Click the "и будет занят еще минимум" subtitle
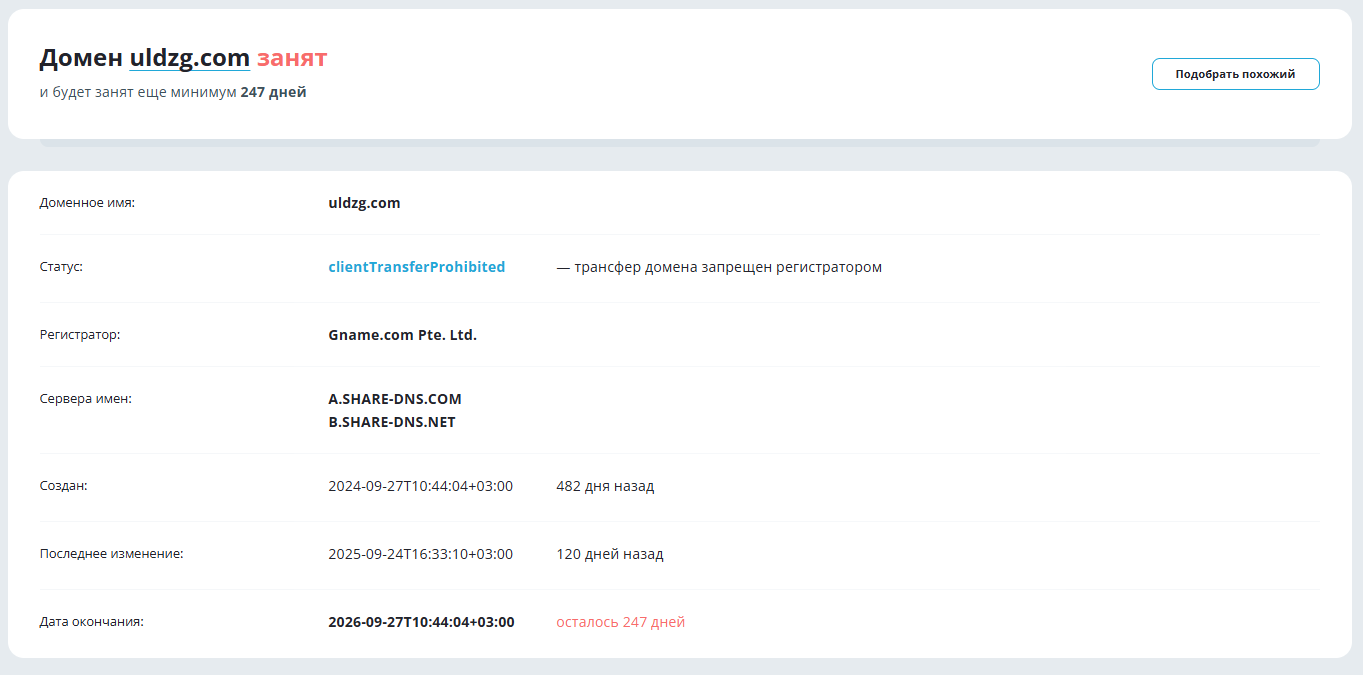Viewport: 1363px width, 675px height. click(x=138, y=92)
